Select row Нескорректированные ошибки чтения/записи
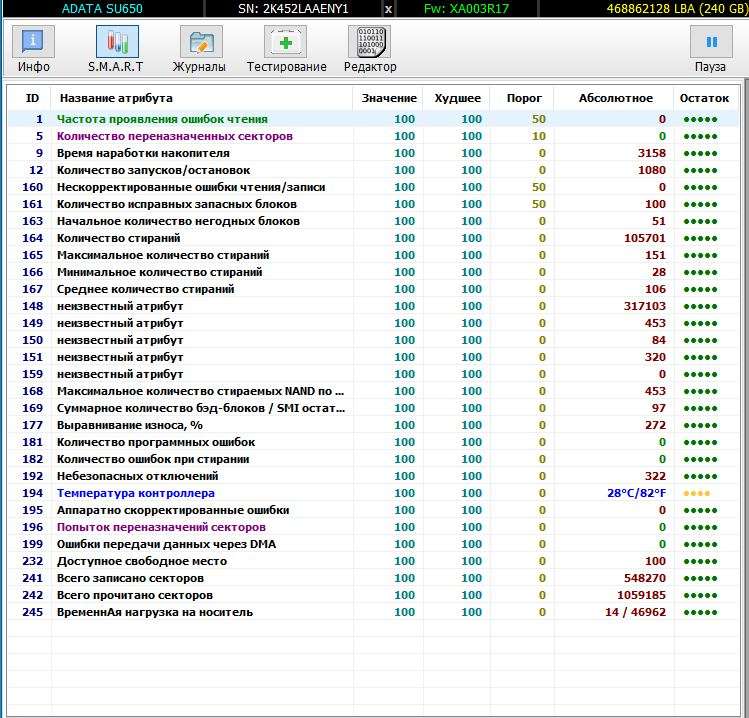Image resolution: width=749 pixels, height=718 pixels. coord(373,187)
